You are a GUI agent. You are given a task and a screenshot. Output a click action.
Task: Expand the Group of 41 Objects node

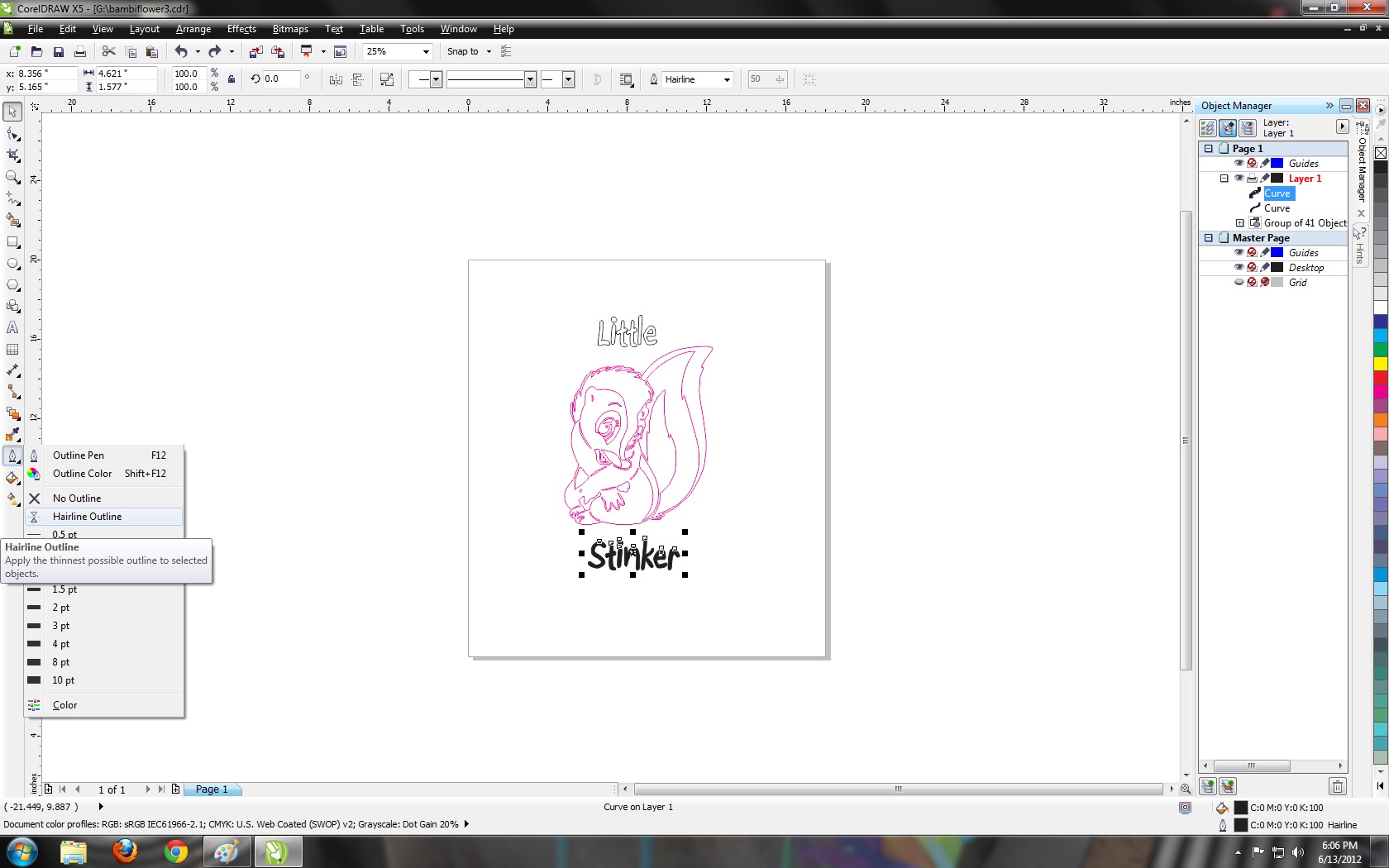tap(1239, 222)
